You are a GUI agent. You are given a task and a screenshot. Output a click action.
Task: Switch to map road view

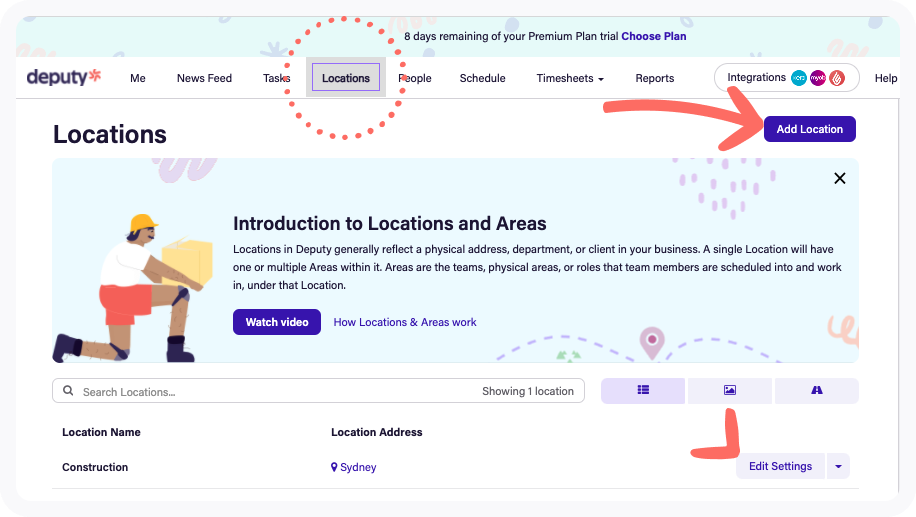(x=816, y=391)
